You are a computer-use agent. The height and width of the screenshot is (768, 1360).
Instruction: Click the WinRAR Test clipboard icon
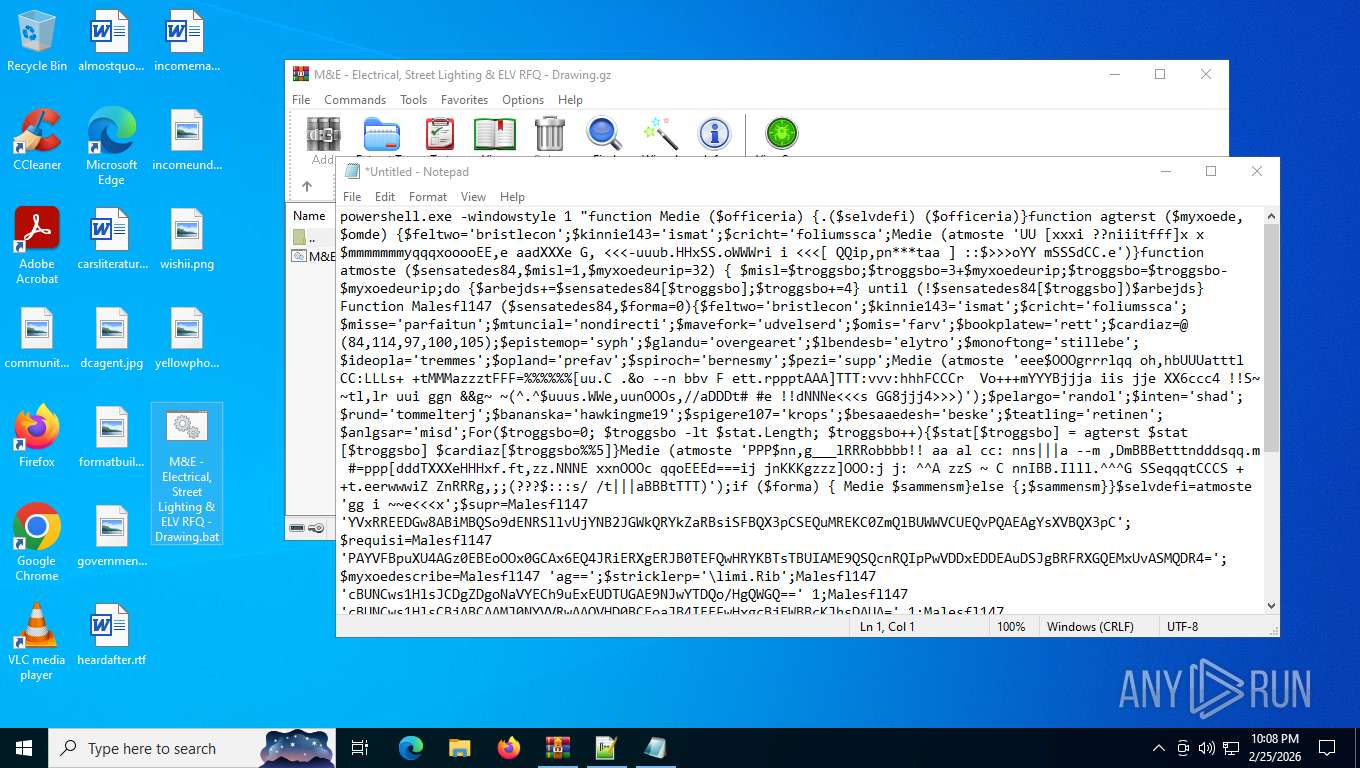coord(439,136)
